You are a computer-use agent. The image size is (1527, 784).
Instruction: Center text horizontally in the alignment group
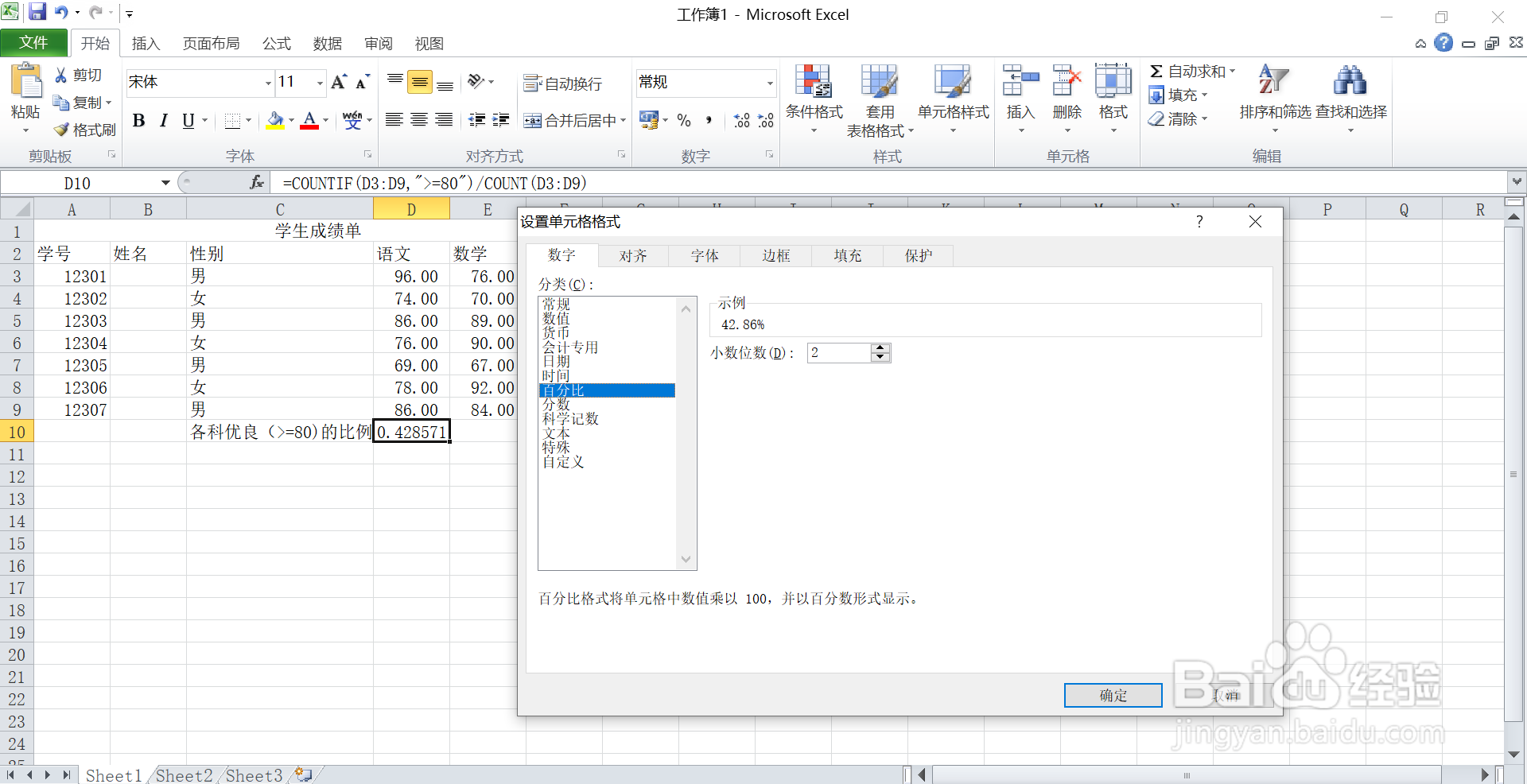(419, 120)
